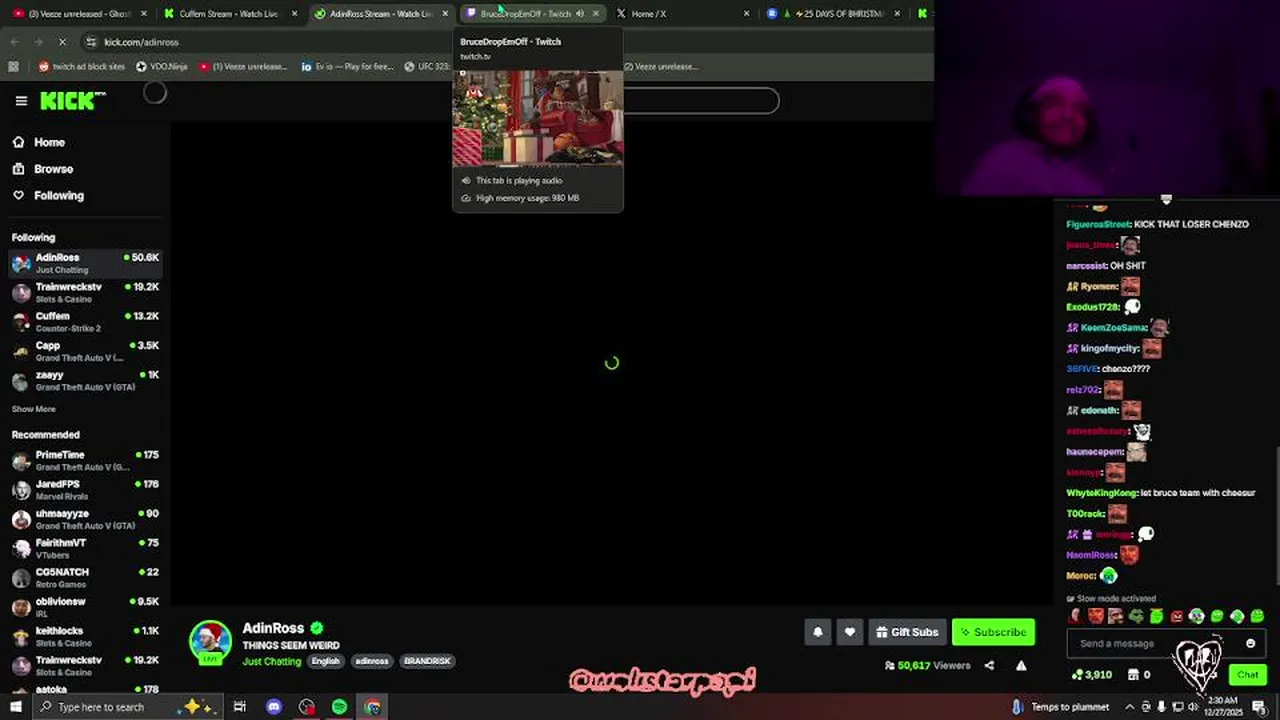1280x720 pixels.
Task: Open Ev io Play for free bookmark
Action: click(x=347, y=67)
